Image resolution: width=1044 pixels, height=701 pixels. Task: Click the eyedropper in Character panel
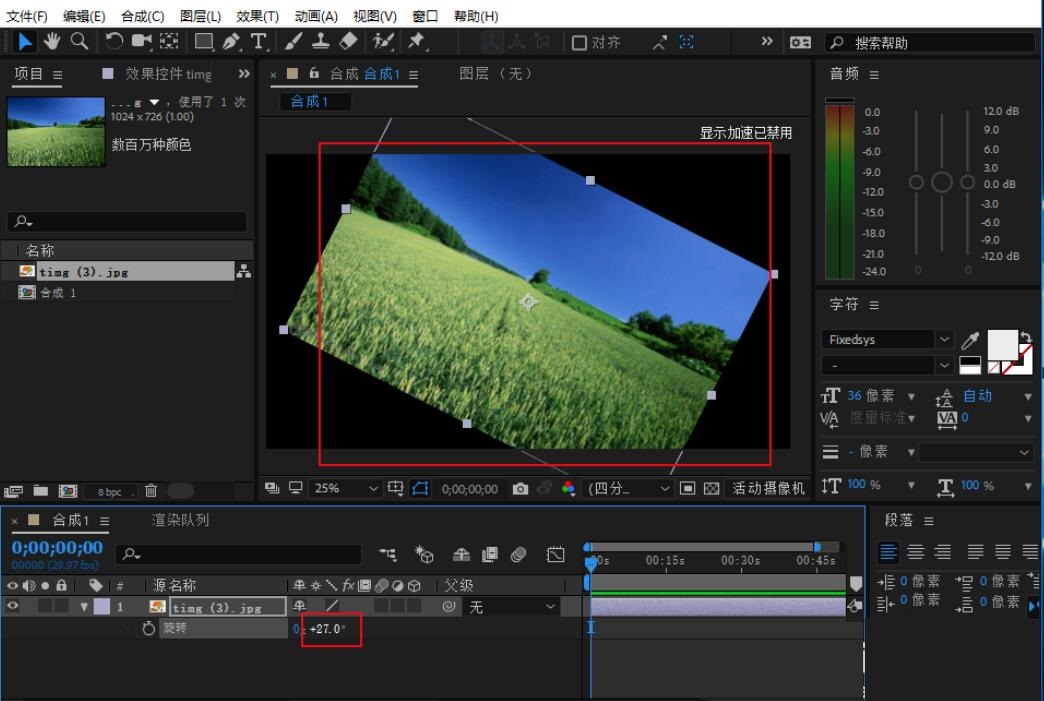[970, 341]
